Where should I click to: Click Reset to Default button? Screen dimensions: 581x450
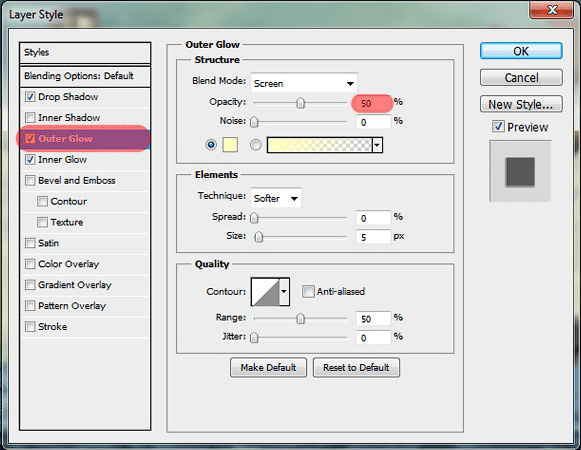pyautogui.click(x=356, y=368)
